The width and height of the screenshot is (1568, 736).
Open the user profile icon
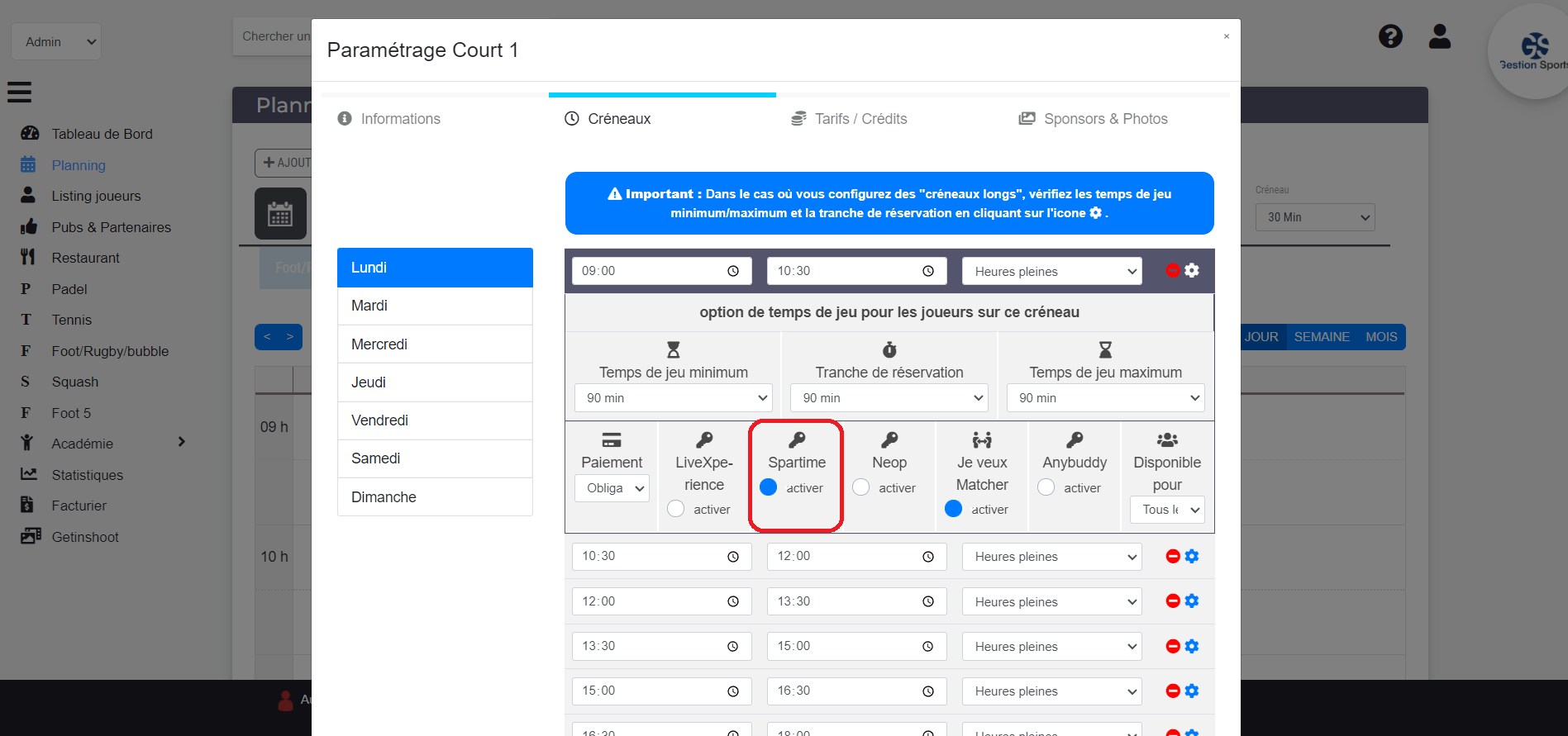1440,36
